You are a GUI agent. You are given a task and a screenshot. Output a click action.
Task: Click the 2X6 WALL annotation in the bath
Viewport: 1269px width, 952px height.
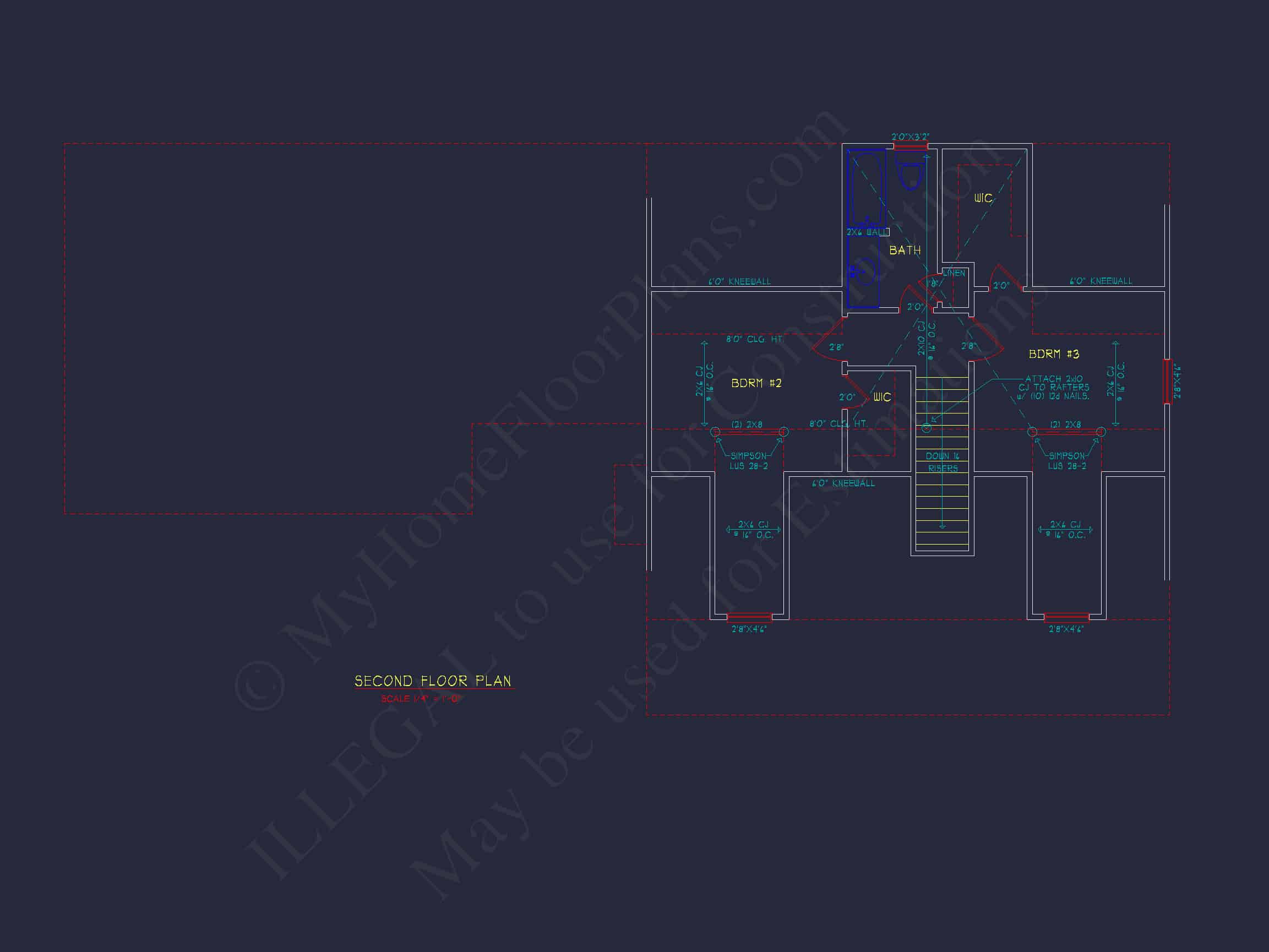tap(867, 232)
